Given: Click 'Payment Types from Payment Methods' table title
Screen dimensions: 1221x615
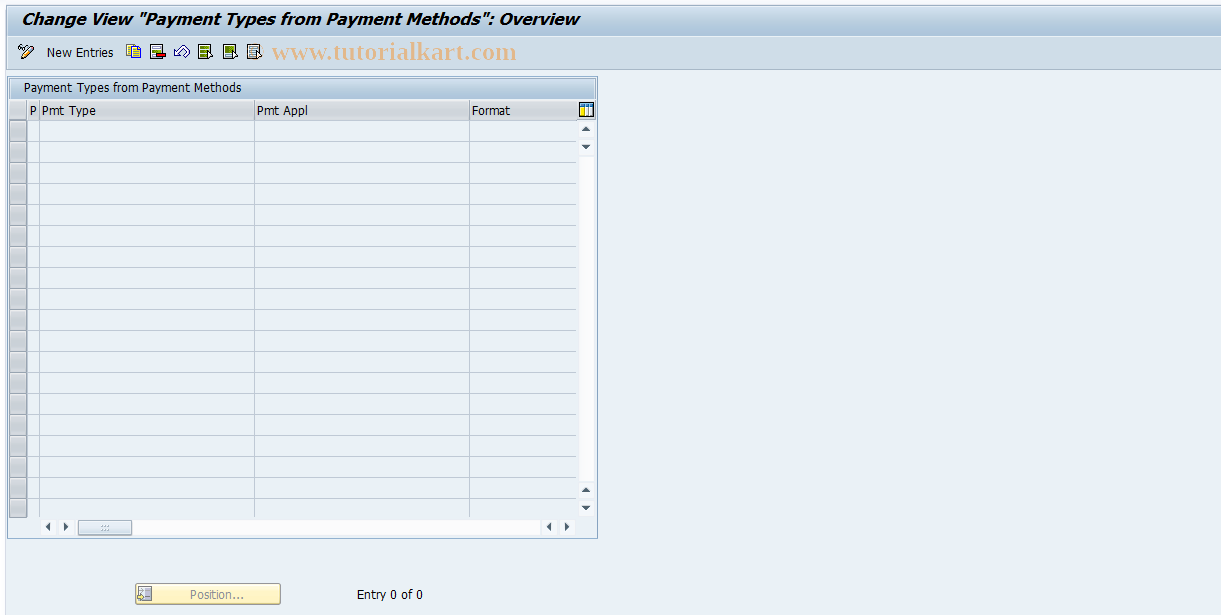Looking at the screenshot, I should pos(133,88).
